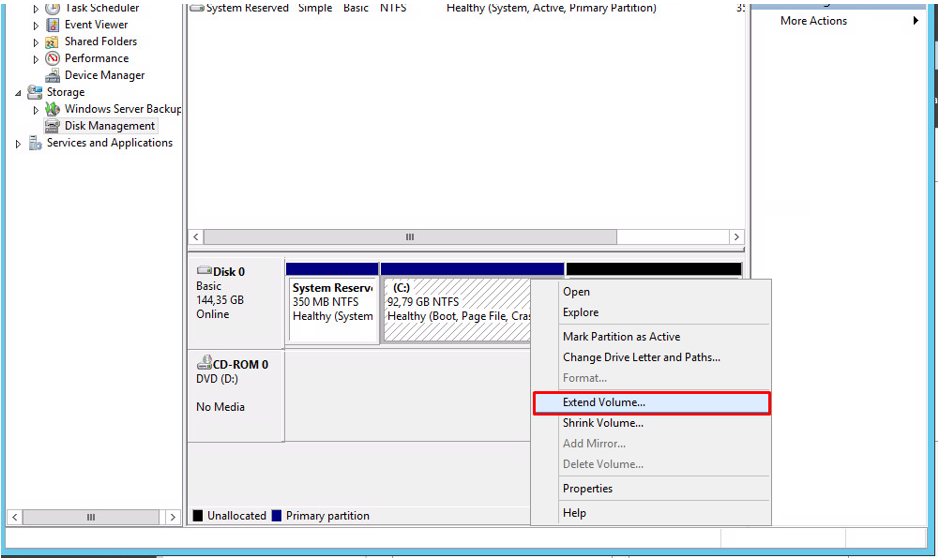The height and width of the screenshot is (558, 938).
Task: Collapse the Storage tree node
Action: (18, 93)
